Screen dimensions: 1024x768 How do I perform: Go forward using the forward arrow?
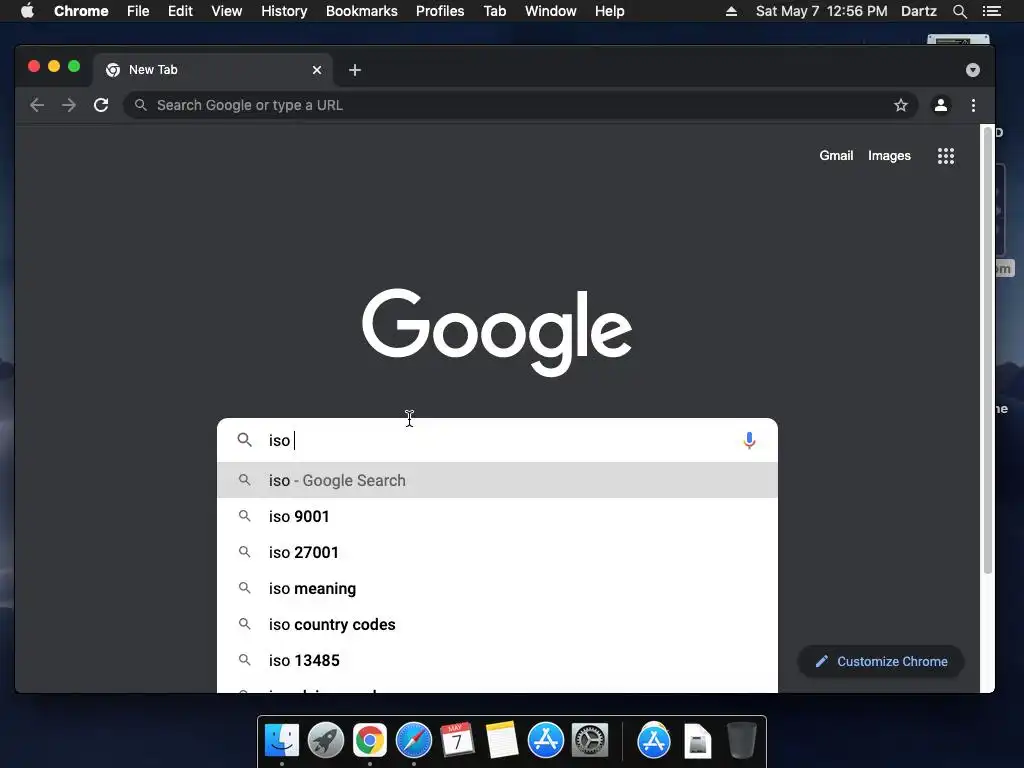click(x=69, y=105)
